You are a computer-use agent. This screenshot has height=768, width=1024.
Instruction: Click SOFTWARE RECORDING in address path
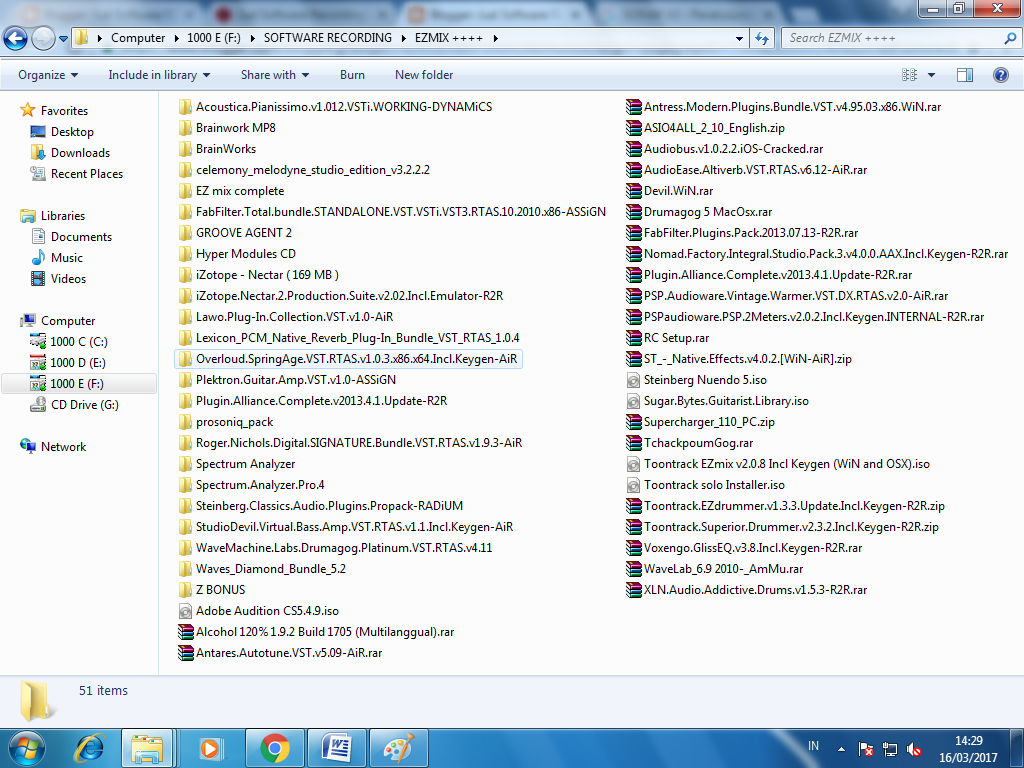(328, 38)
